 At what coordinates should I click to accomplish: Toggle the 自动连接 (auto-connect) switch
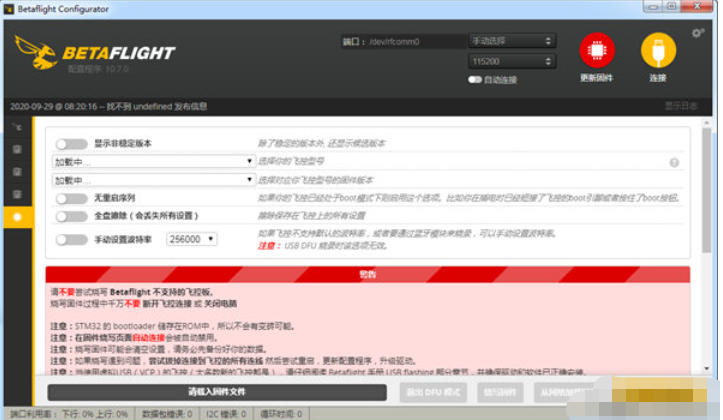[x=474, y=80]
